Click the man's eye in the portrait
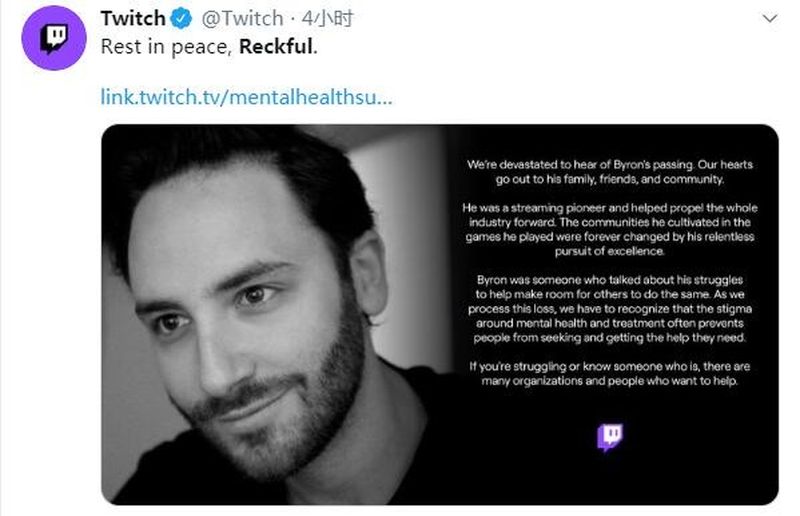The width and height of the screenshot is (800, 516). (254, 294)
